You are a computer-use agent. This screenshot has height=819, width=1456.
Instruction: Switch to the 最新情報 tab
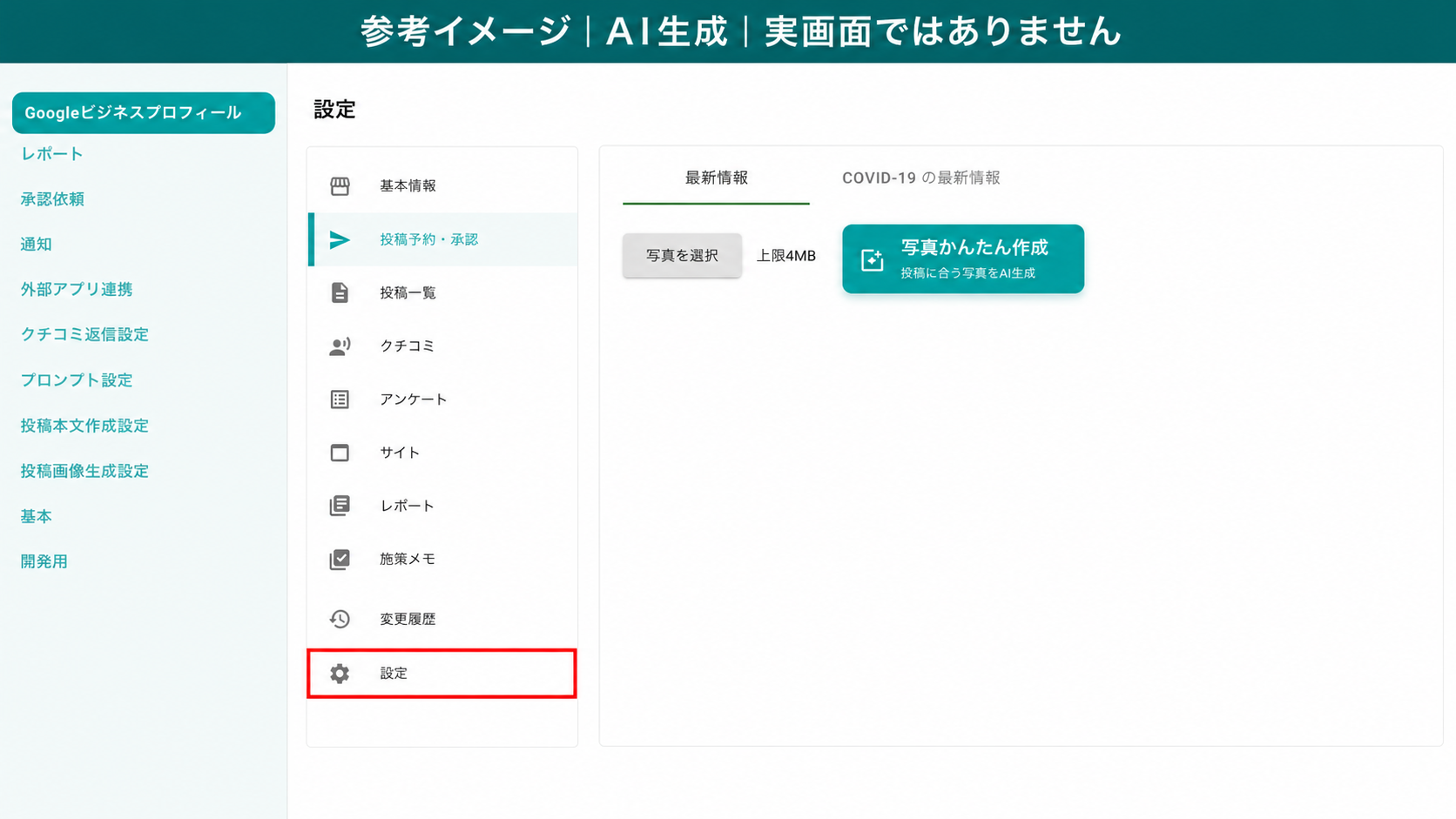click(716, 178)
